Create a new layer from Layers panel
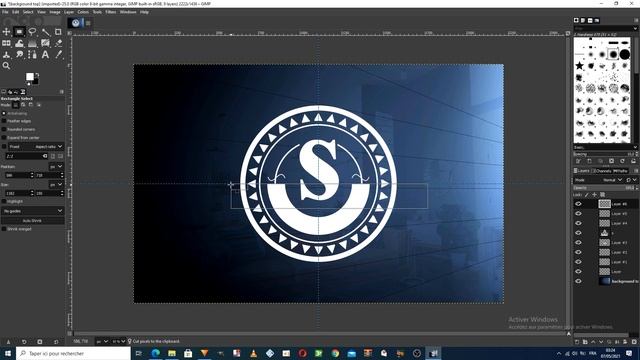Image resolution: width=640 pixels, height=360 pixels. click(x=577, y=342)
